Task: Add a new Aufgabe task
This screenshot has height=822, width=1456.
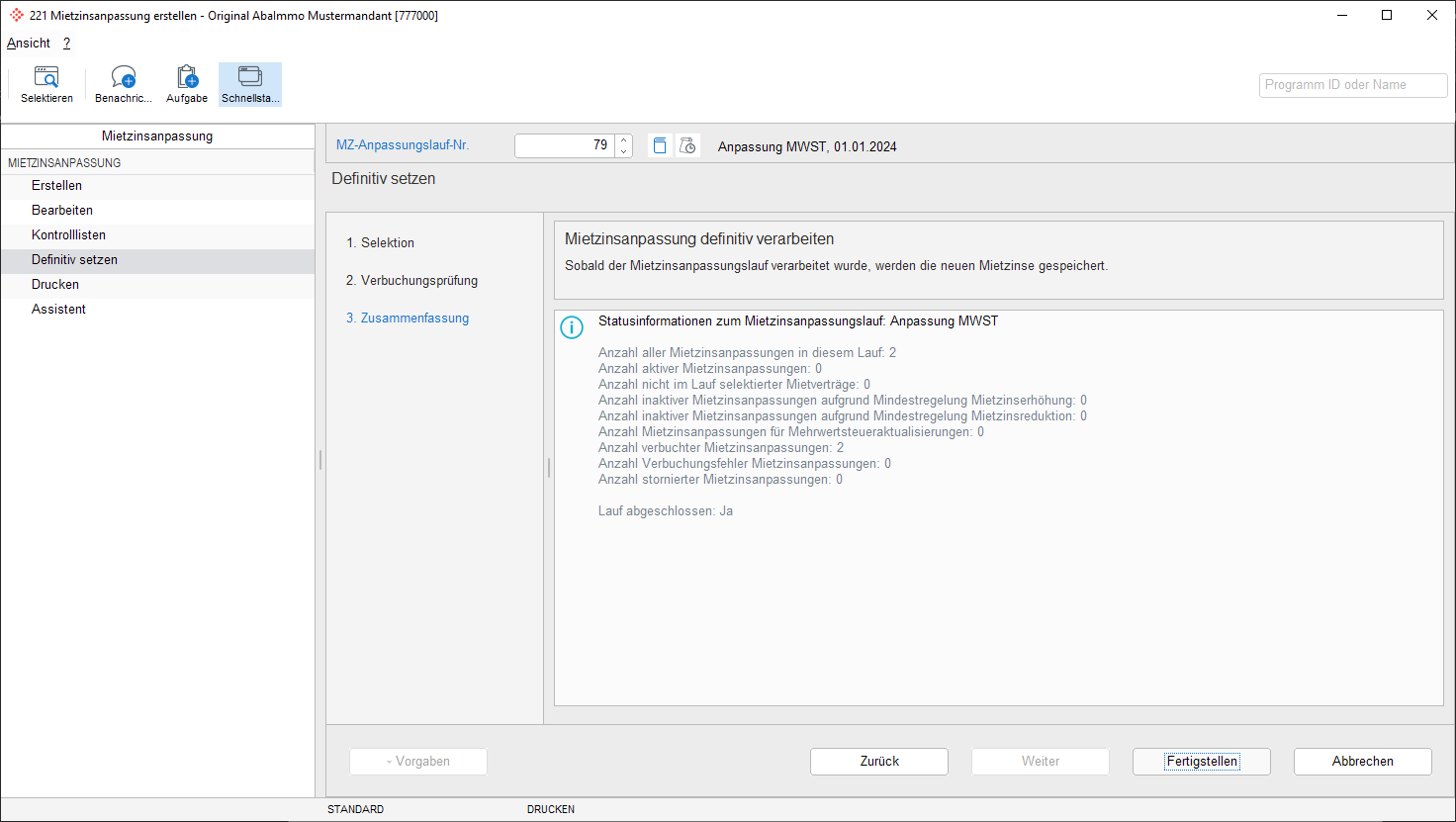Action: point(187,84)
